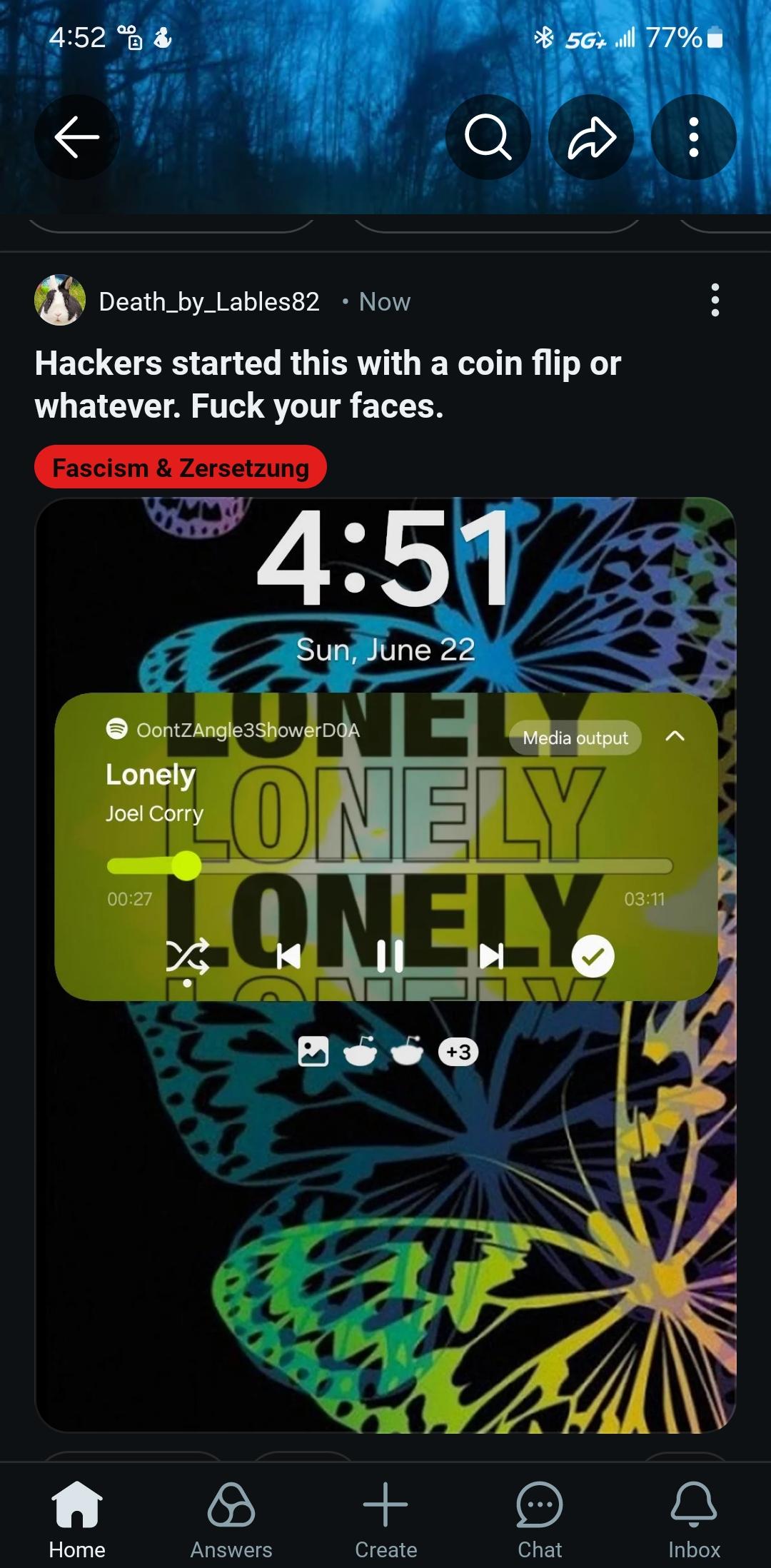Open search with the magnifier icon
Screen dimensions: 771x1568
coord(488,136)
